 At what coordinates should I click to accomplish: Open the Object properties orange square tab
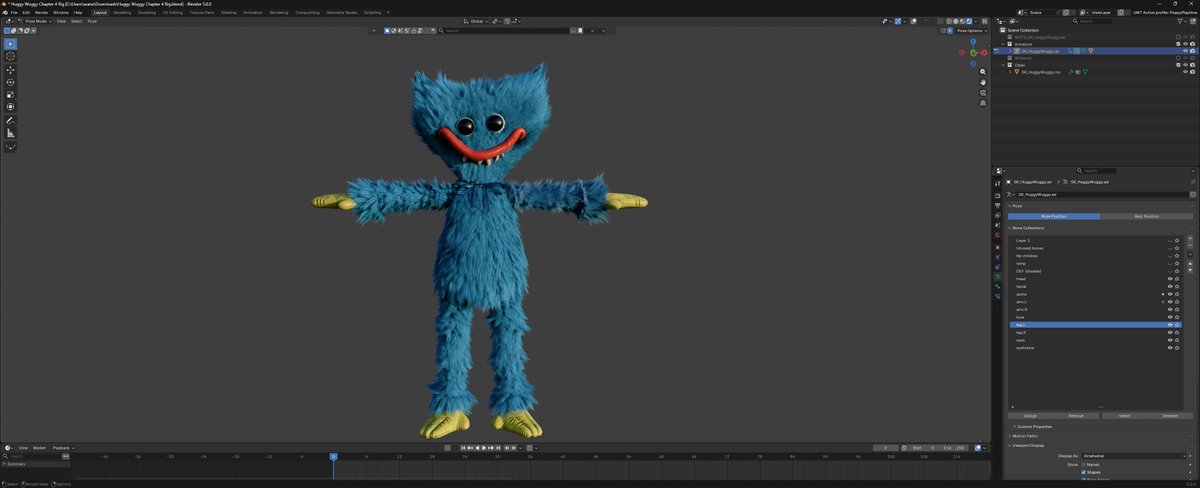click(997, 246)
